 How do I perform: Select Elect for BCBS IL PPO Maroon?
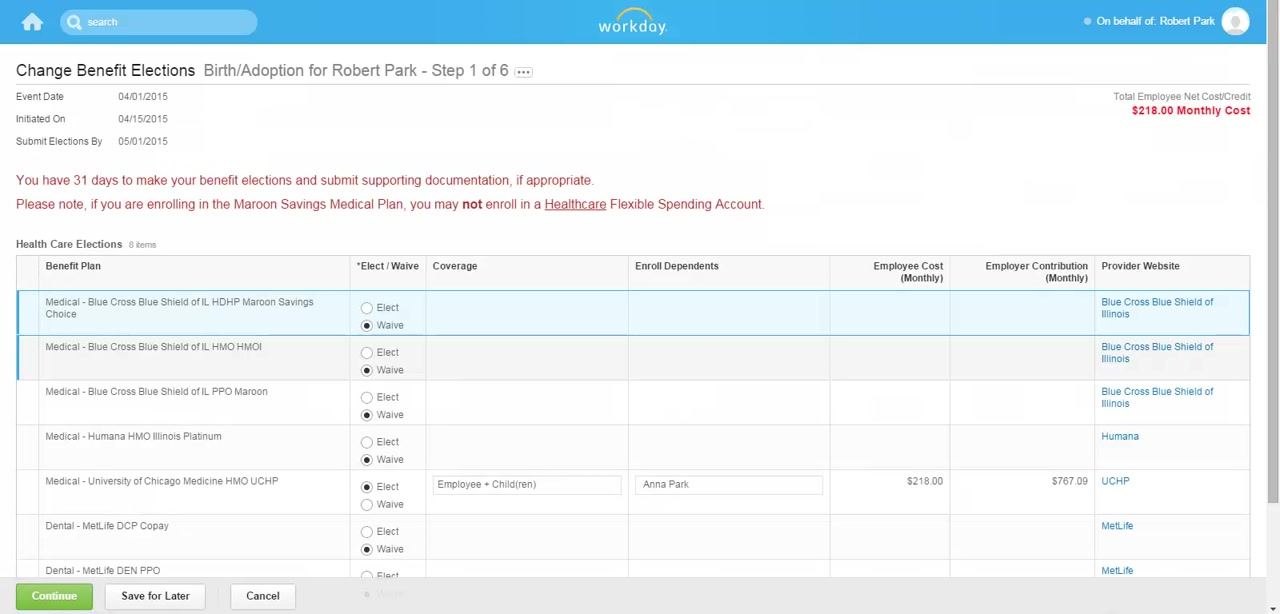click(x=367, y=398)
